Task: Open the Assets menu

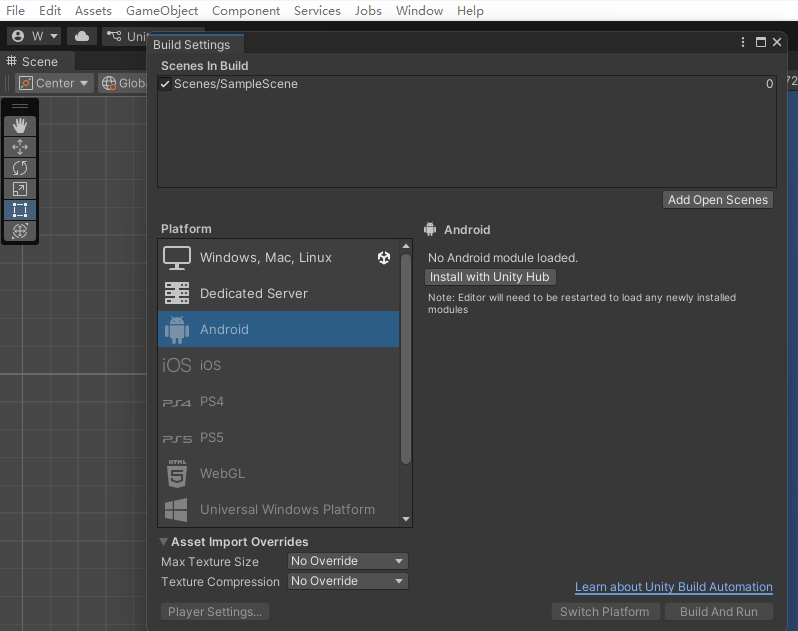Action: (x=93, y=11)
